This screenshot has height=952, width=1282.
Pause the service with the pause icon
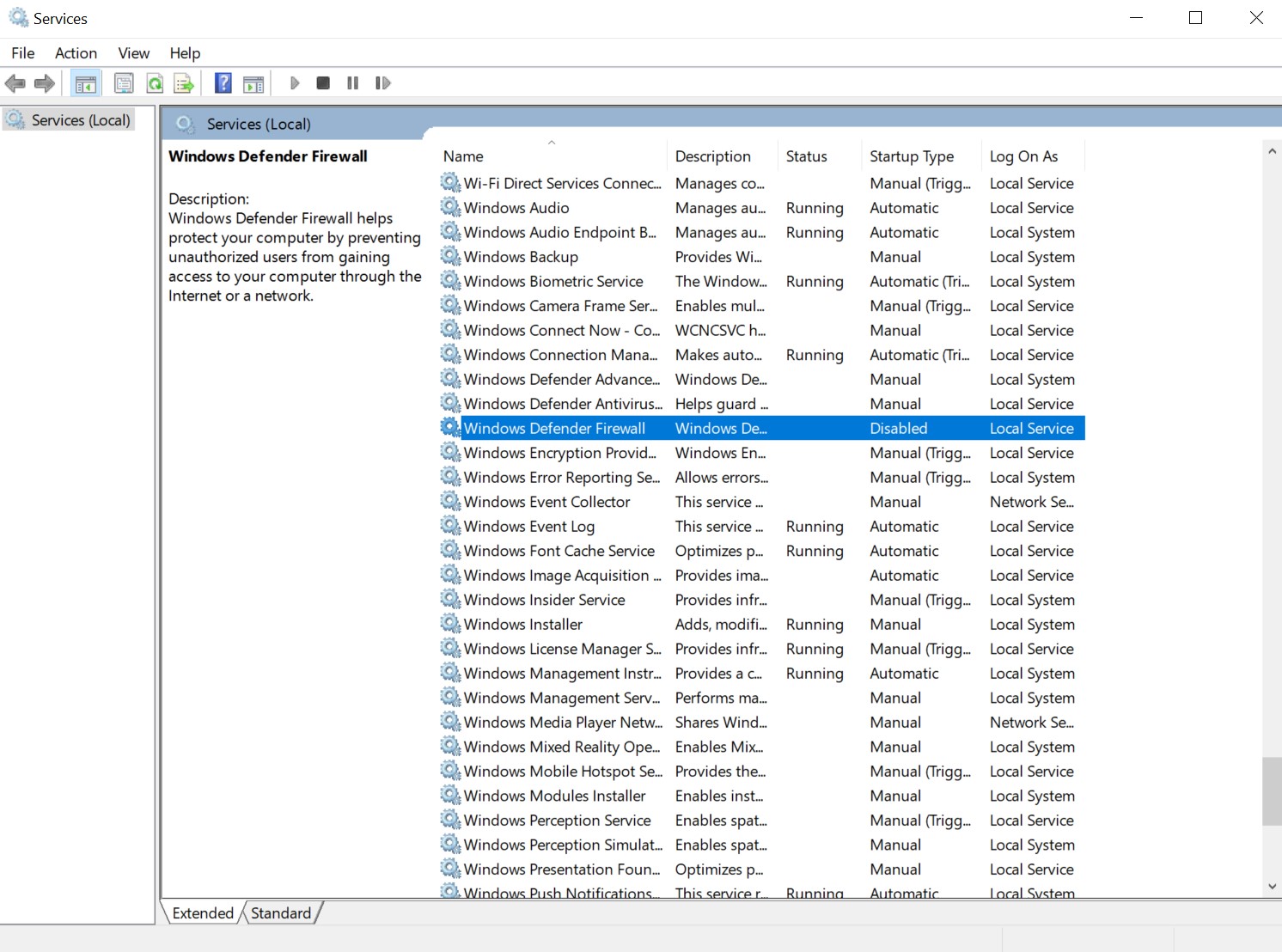pyautogui.click(x=352, y=83)
